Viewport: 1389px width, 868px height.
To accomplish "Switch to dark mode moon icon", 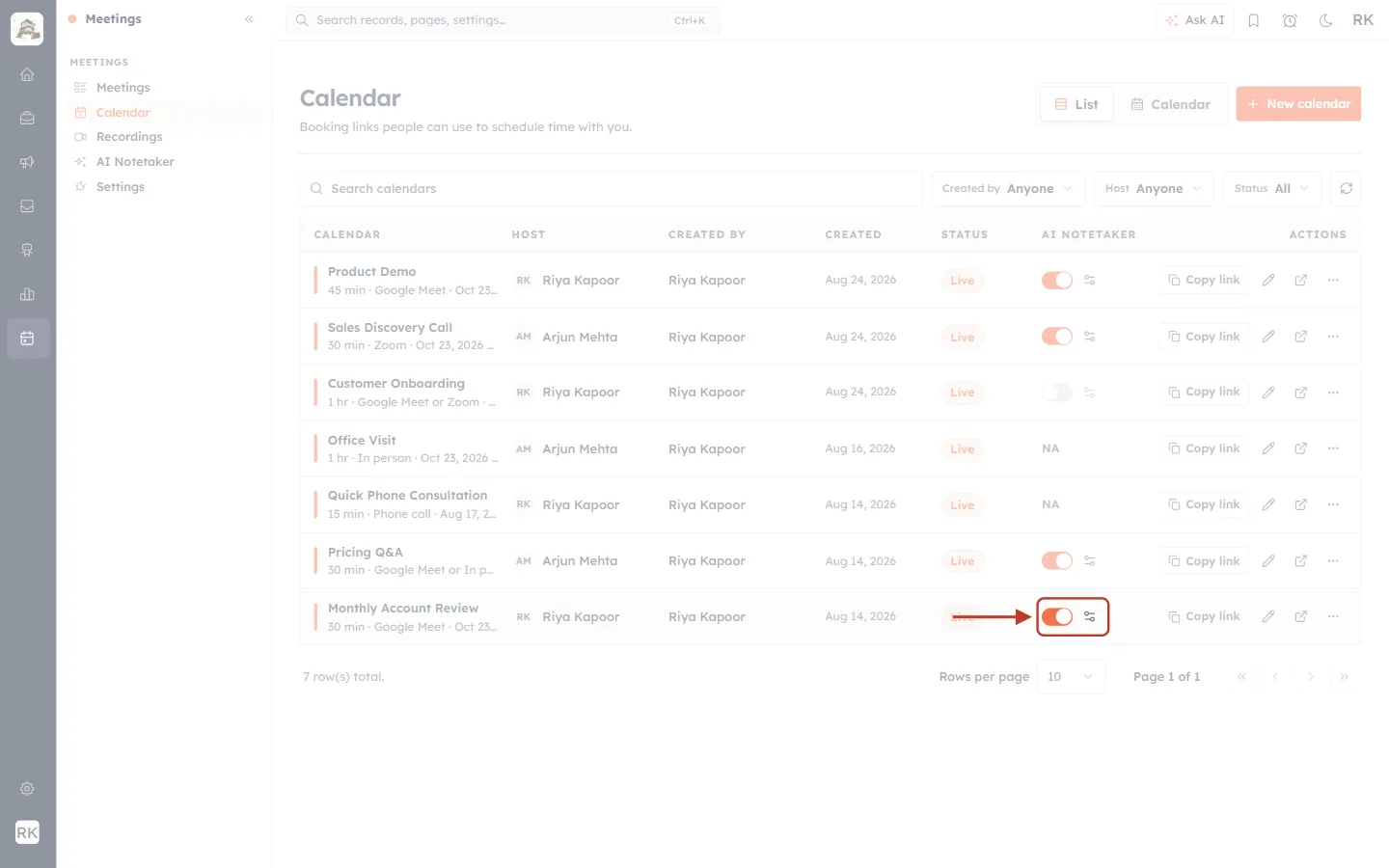I will pos(1326,20).
